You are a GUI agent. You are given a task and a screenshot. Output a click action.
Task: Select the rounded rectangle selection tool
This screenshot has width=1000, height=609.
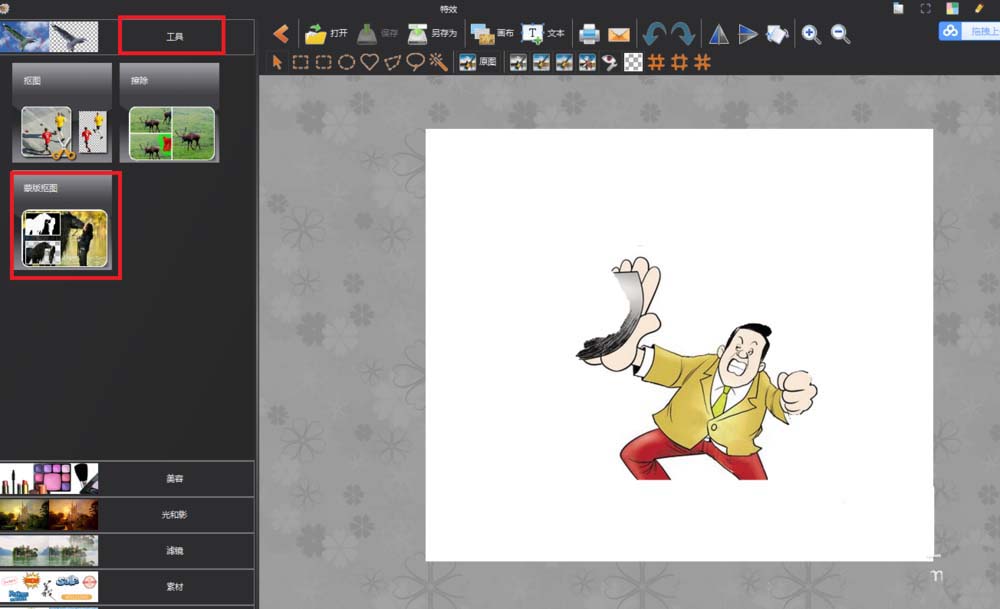click(324, 62)
